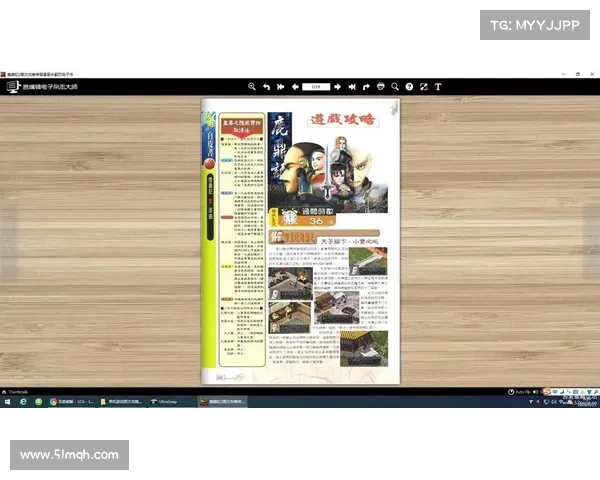Click the print icon in toolbar
Image resolution: width=600 pixels, height=480 pixels.
(381, 87)
